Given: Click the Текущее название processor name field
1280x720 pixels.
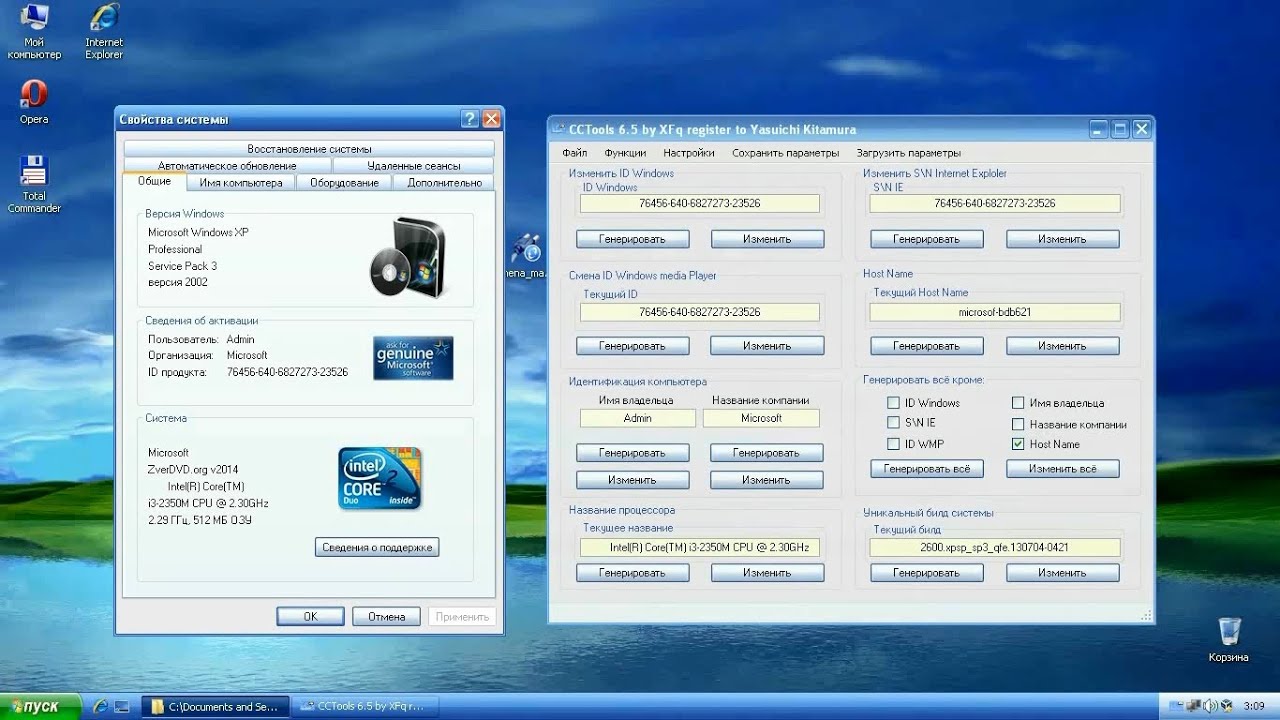Looking at the screenshot, I should [x=700, y=547].
